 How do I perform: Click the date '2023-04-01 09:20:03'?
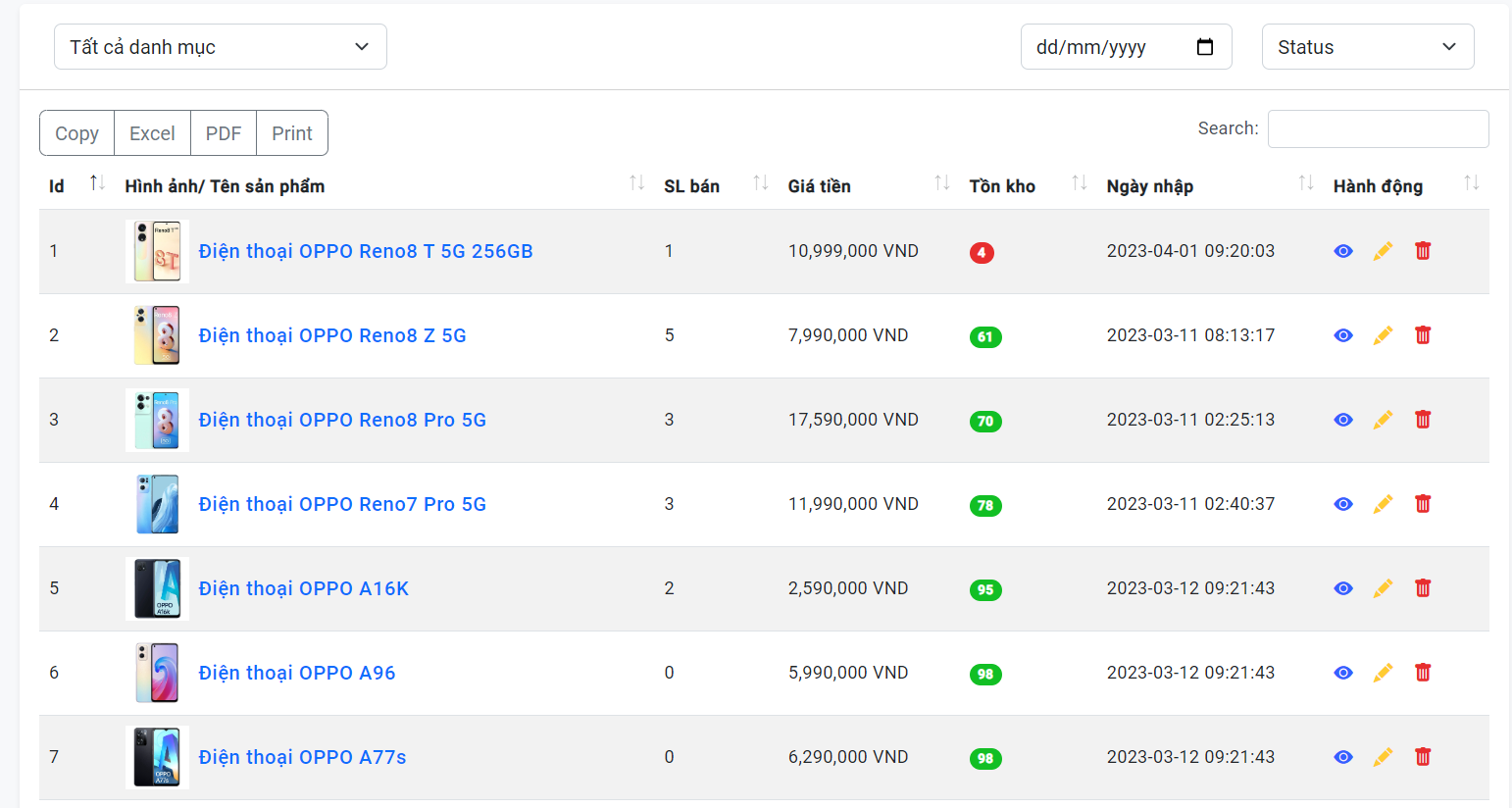(x=1190, y=251)
